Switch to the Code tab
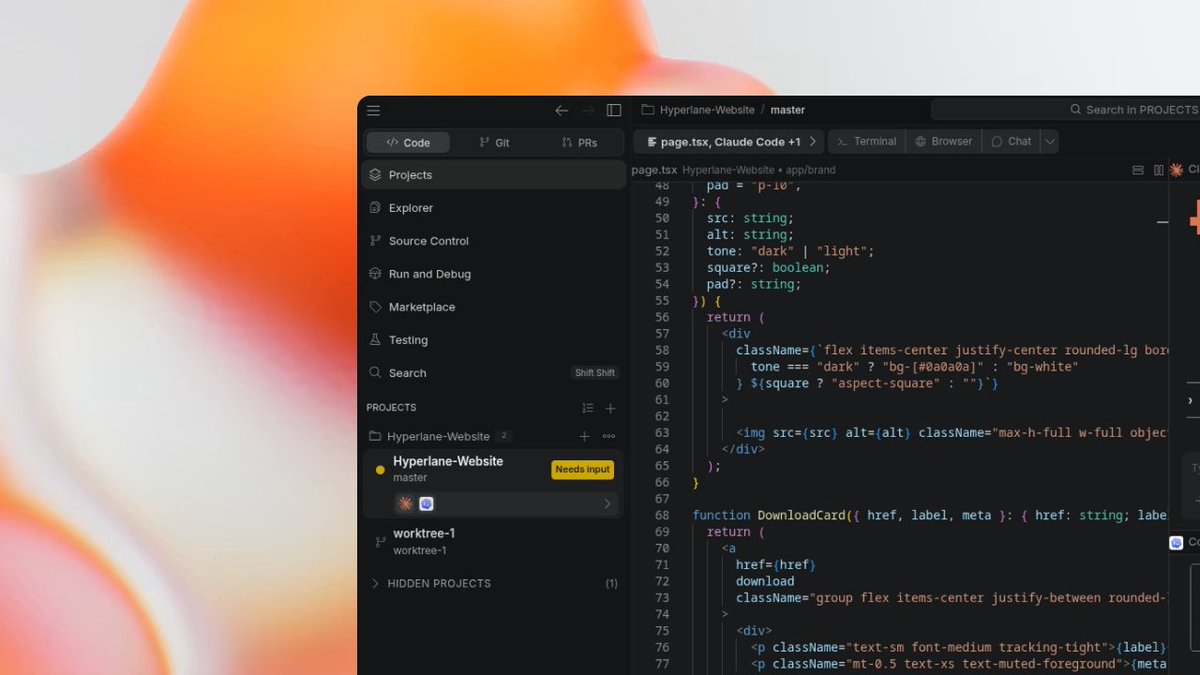This screenshot has width=1200, height=675. 408,142
